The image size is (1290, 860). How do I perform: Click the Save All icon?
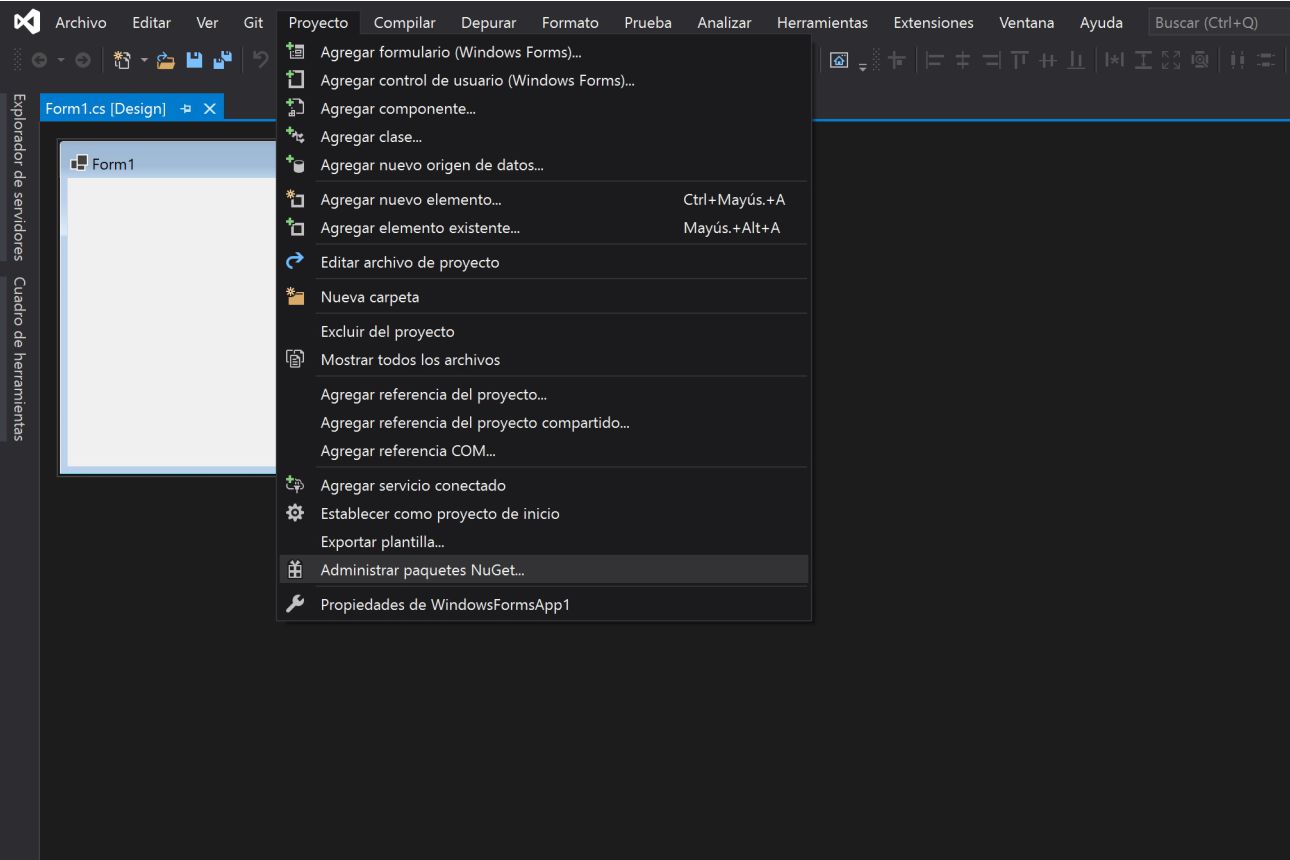coord(220,60)
